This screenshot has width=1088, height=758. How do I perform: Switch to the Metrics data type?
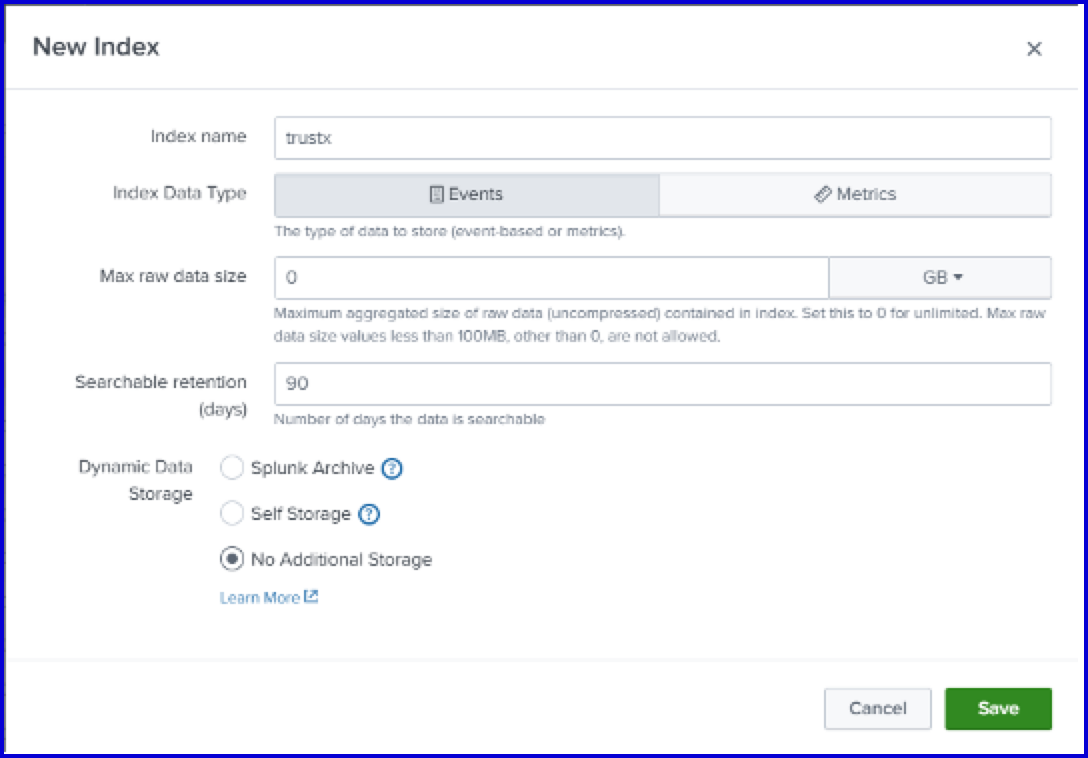pyautogui.click(x=855, y=195)
